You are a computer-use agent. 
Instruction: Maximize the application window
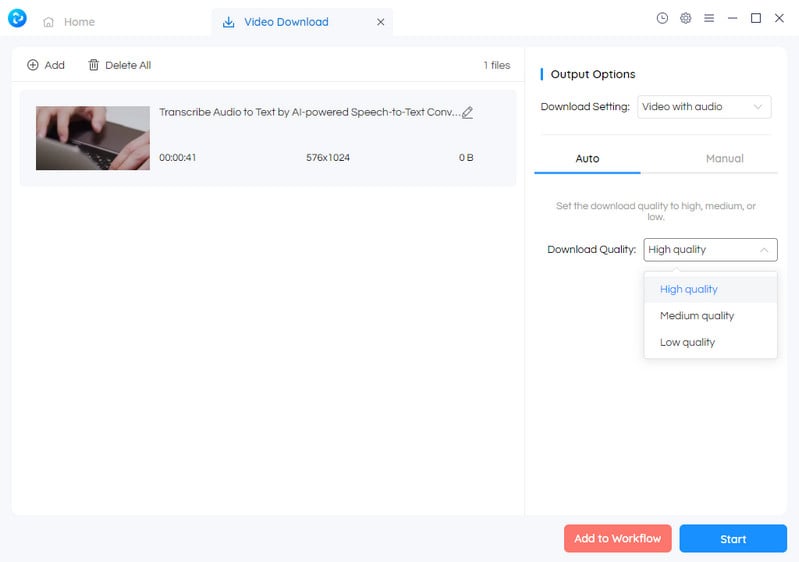tap(756, 18)
